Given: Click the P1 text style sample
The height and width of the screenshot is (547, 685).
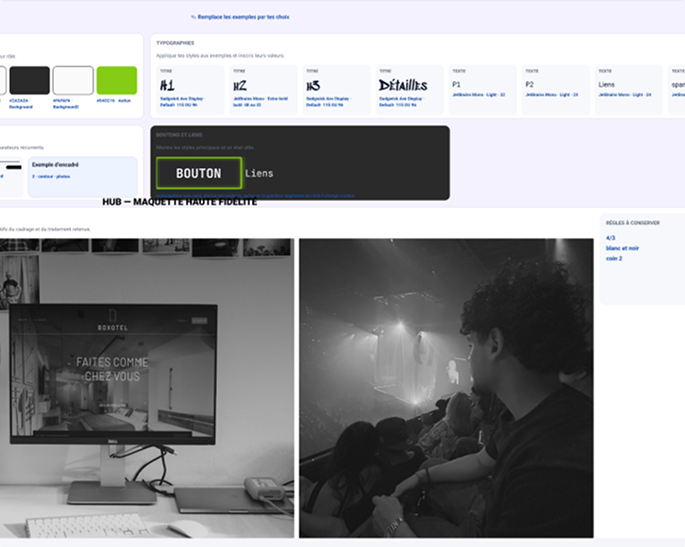Looking at the screenshot, I should coord(456,84).
